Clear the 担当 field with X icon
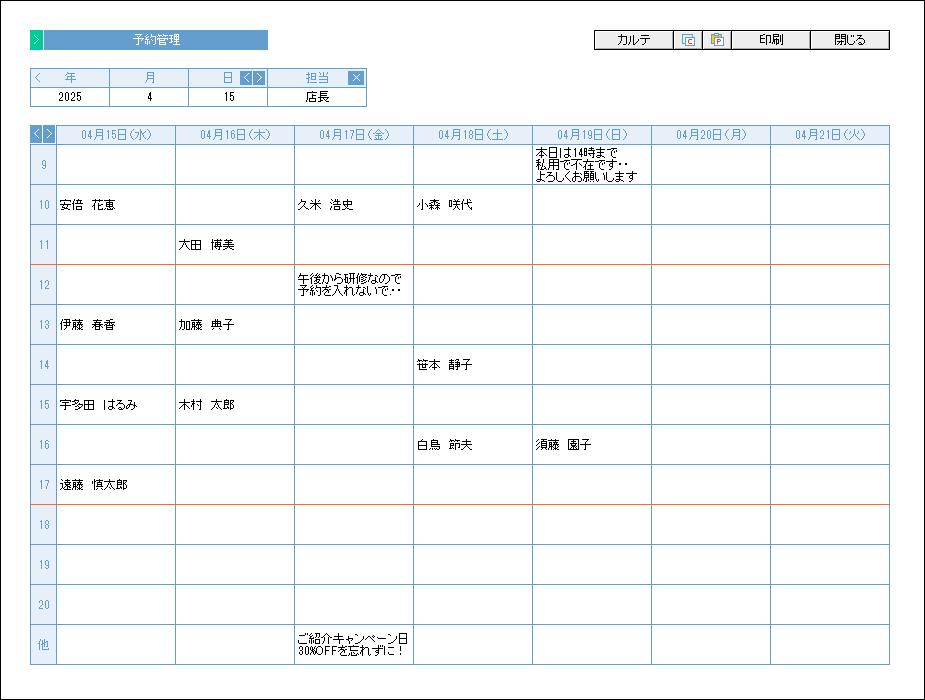Viewport: 925px width, 700px height. 356,78
